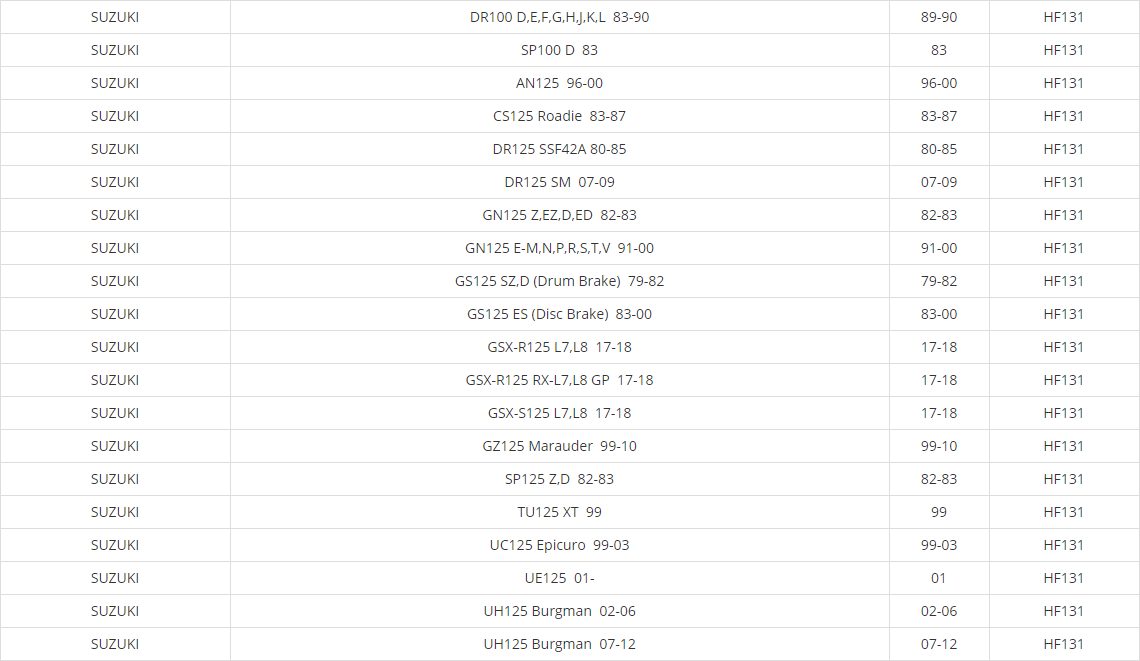
Task: Select the DR125 SM 07-09 model
Action: click(559, 182)
